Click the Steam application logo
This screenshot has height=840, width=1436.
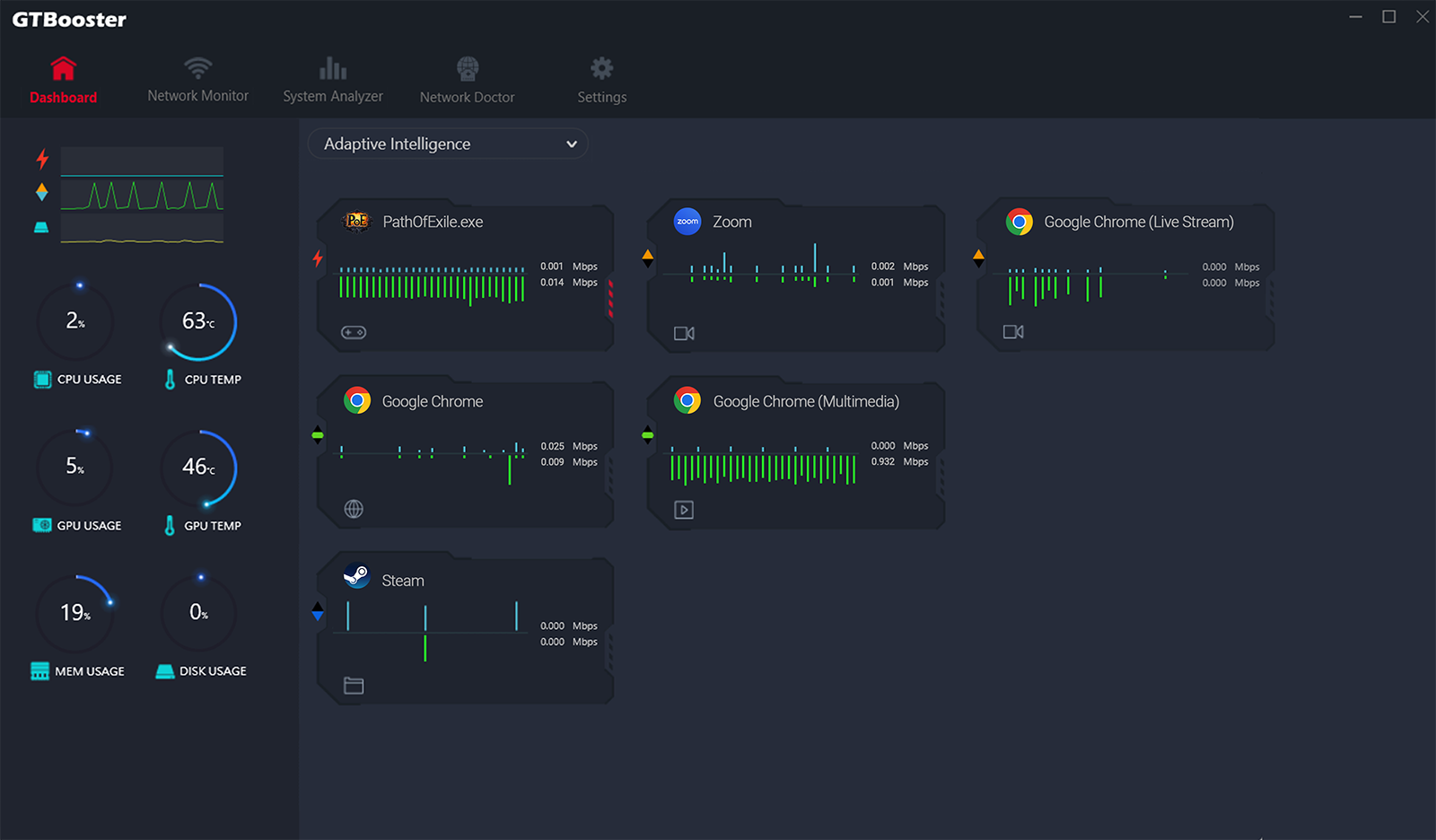coord(357,575)
